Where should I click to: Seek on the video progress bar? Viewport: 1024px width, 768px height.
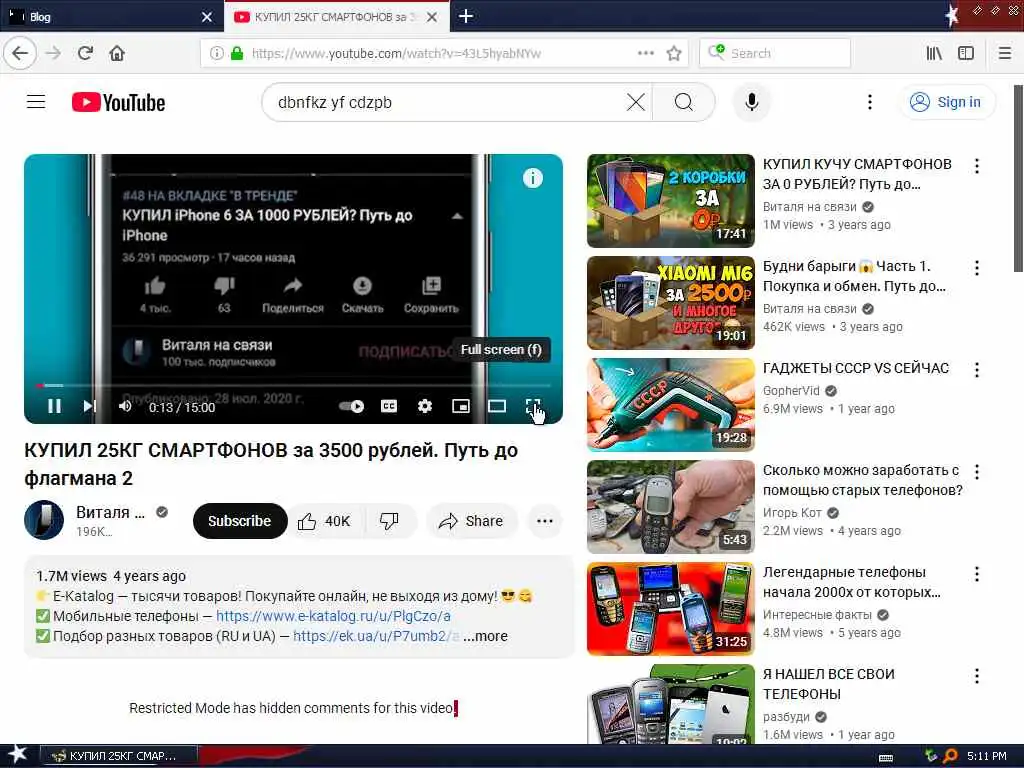coord(293,385)
